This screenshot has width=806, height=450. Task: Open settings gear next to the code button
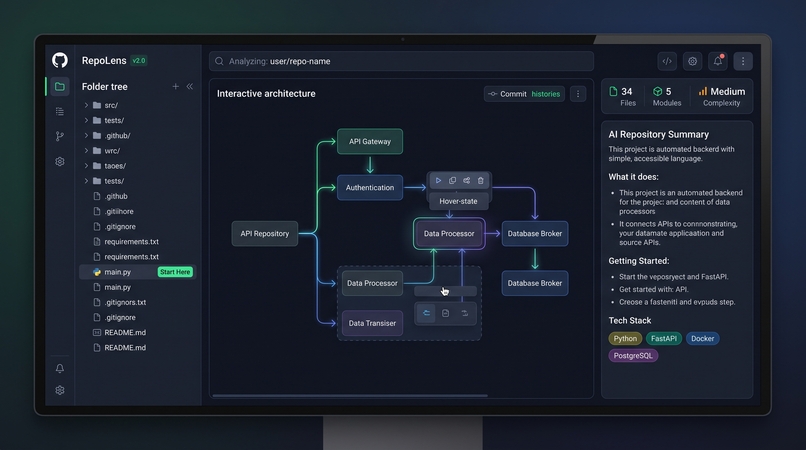(692, 61)
